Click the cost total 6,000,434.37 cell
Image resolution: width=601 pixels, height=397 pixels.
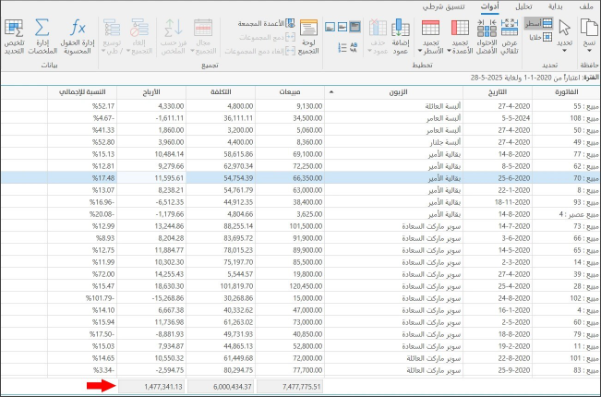point(221,387)
